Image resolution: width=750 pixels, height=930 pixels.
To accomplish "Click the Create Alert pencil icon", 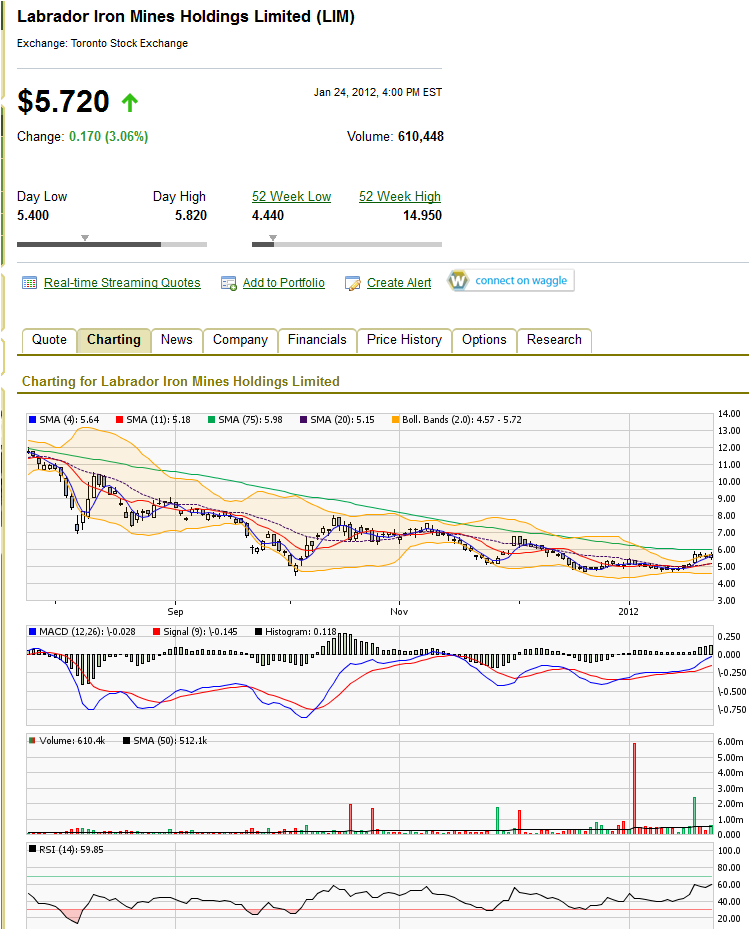I will pyautogui.click(x=352, y=283).
